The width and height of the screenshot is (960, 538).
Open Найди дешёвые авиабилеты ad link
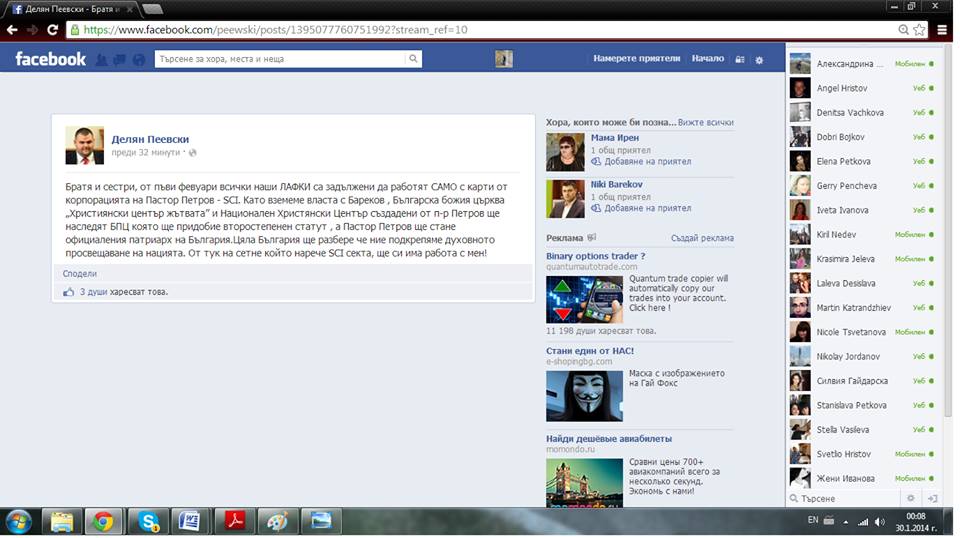click(609, 439)
